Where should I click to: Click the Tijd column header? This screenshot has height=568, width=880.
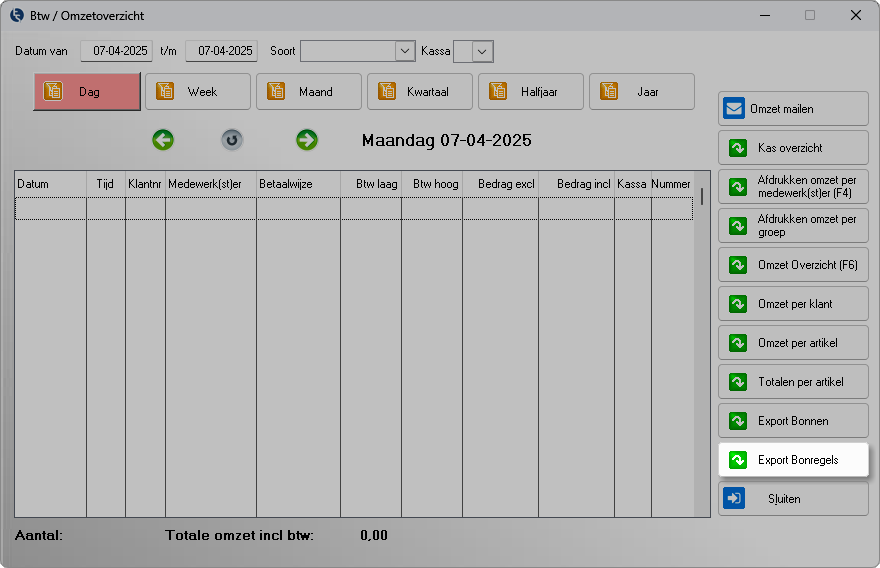[106, 184]
